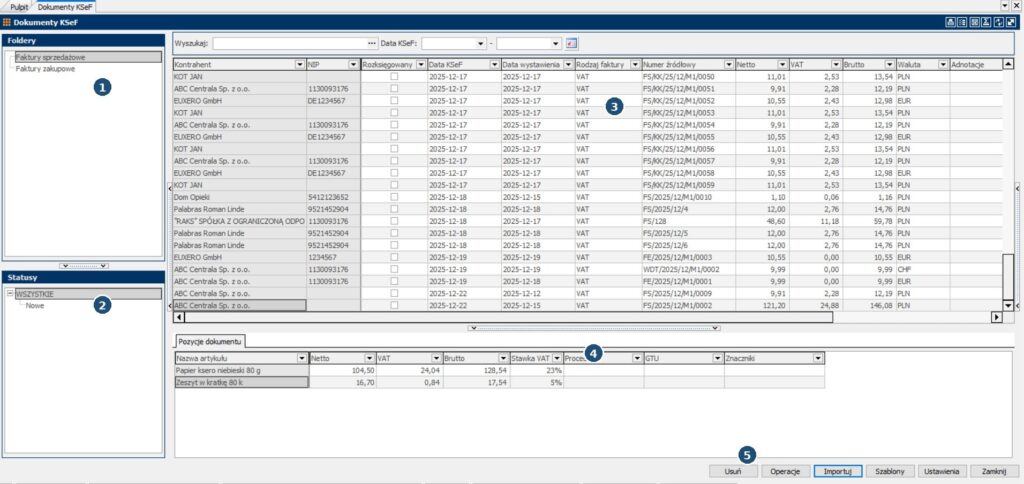Switch to the Pulpit tab
The width and height of the screenshot is (1024, 484).
coord(19,6)
